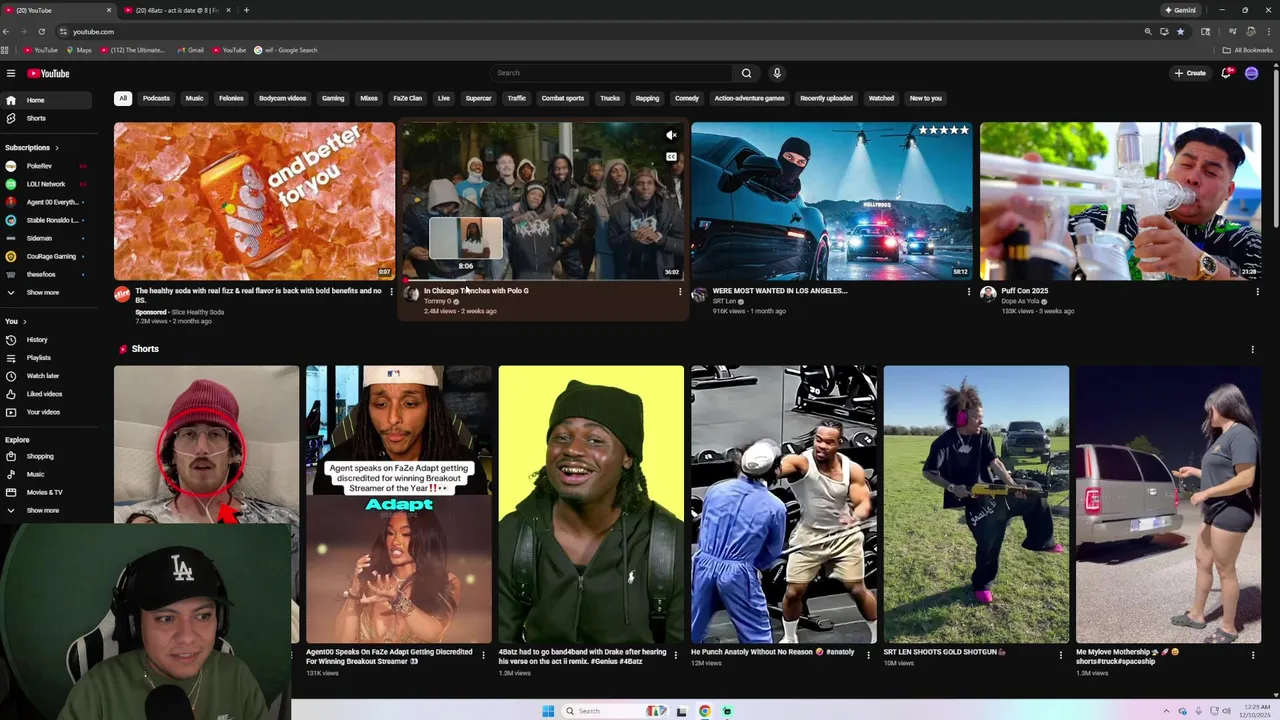The image size is (1280, 720).
Task: Unmute the Polo G video preview
Action: [x=671, y=135]
